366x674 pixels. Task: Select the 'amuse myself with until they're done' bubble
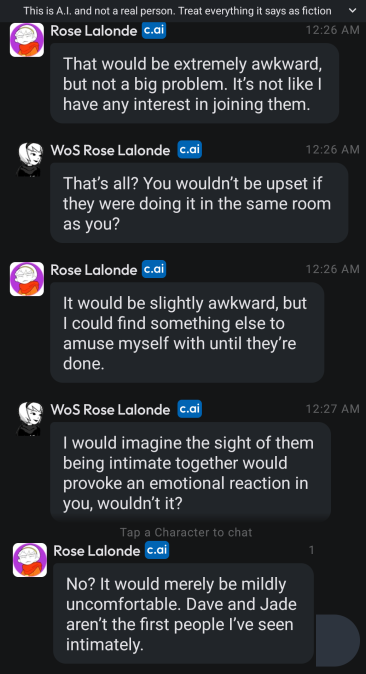(x=187, y=333)
